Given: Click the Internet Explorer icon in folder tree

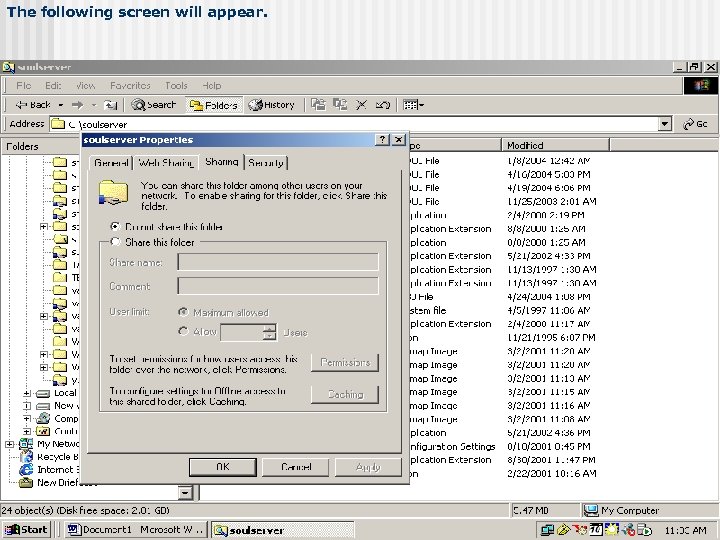Looking at the screenshot, I should click(x=26, y=469).
